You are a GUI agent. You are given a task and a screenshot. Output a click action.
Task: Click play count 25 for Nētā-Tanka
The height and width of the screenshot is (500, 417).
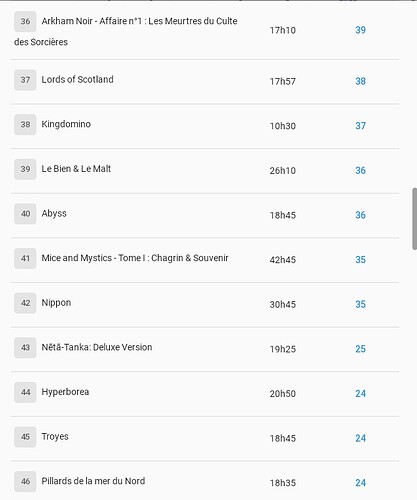(360, 349)
